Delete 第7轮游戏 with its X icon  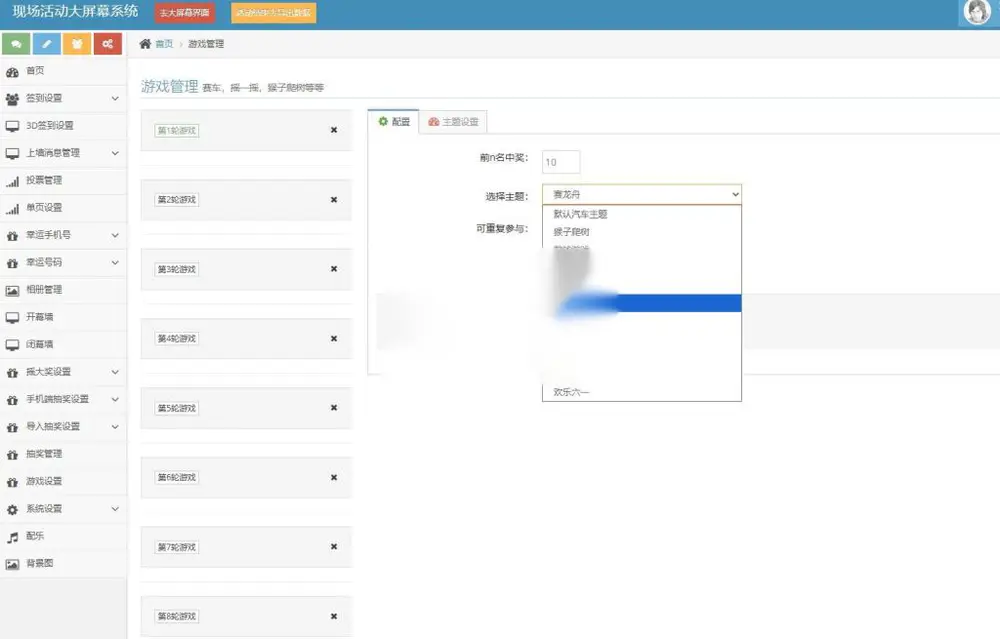click(x=334, y=547)
